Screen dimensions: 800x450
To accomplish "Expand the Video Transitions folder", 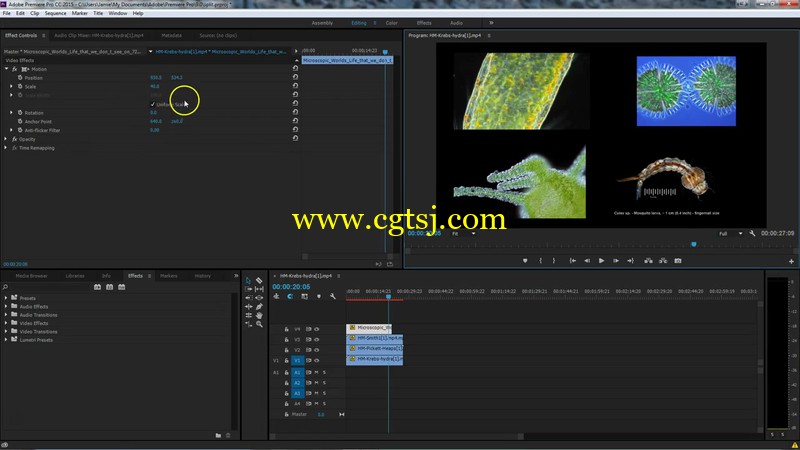I will [x=6, y=331].
